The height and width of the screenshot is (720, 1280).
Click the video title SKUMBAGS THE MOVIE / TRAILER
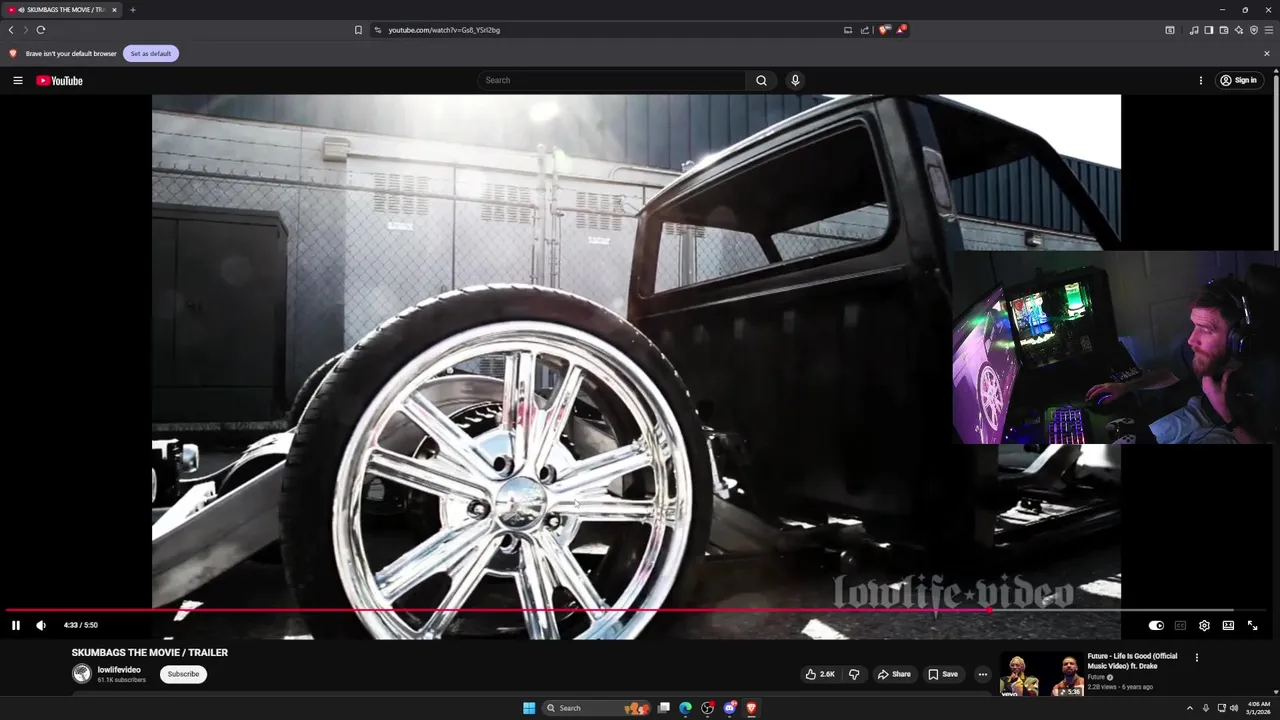pos(150,653)
